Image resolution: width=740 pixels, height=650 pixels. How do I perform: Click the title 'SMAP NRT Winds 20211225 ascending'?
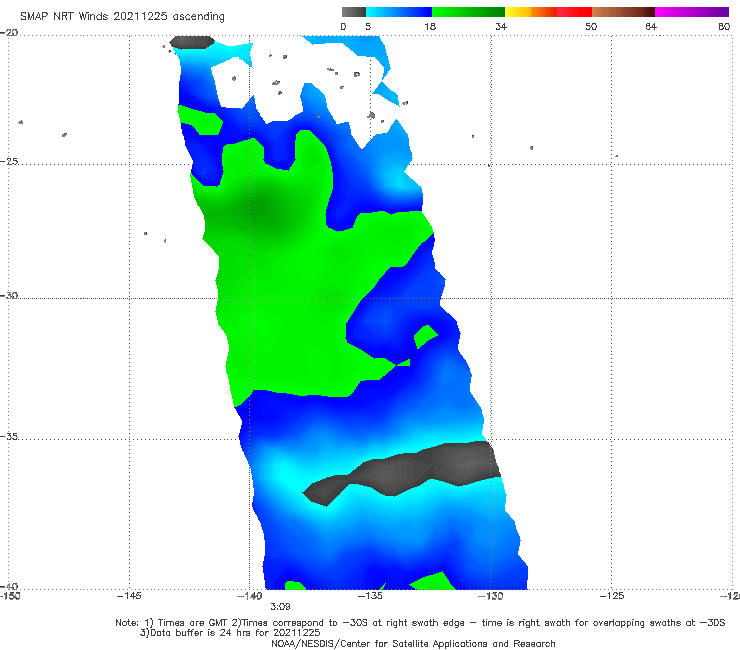click(x=122, y=16)
